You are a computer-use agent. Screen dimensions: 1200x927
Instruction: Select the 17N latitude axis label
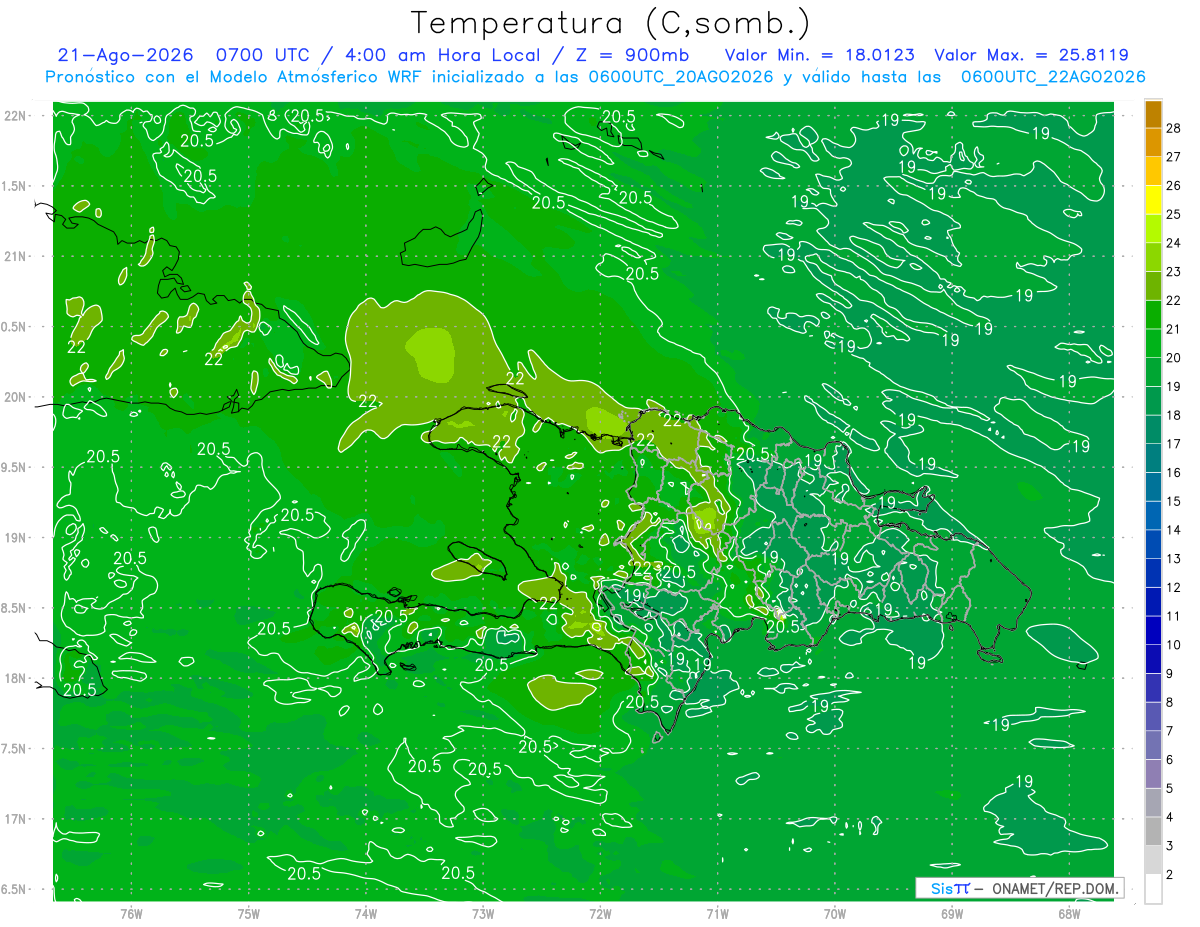(16, 818)
